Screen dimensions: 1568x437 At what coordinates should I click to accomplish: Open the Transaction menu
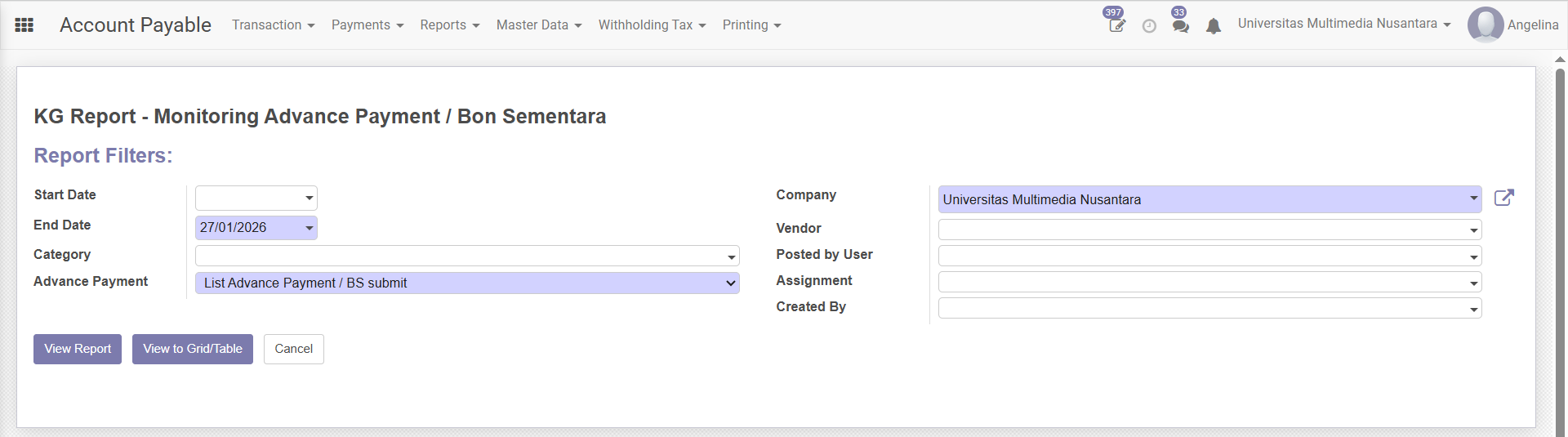click(273, 25)
